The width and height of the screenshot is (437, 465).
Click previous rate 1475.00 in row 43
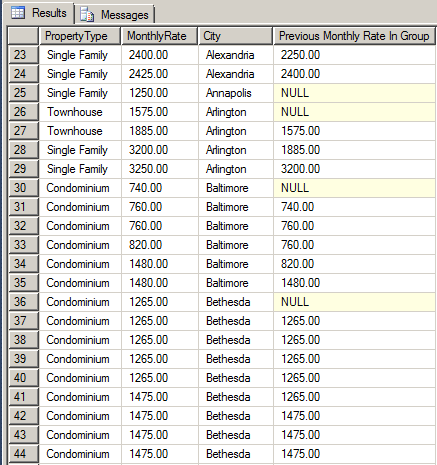[x=355, y=435]
